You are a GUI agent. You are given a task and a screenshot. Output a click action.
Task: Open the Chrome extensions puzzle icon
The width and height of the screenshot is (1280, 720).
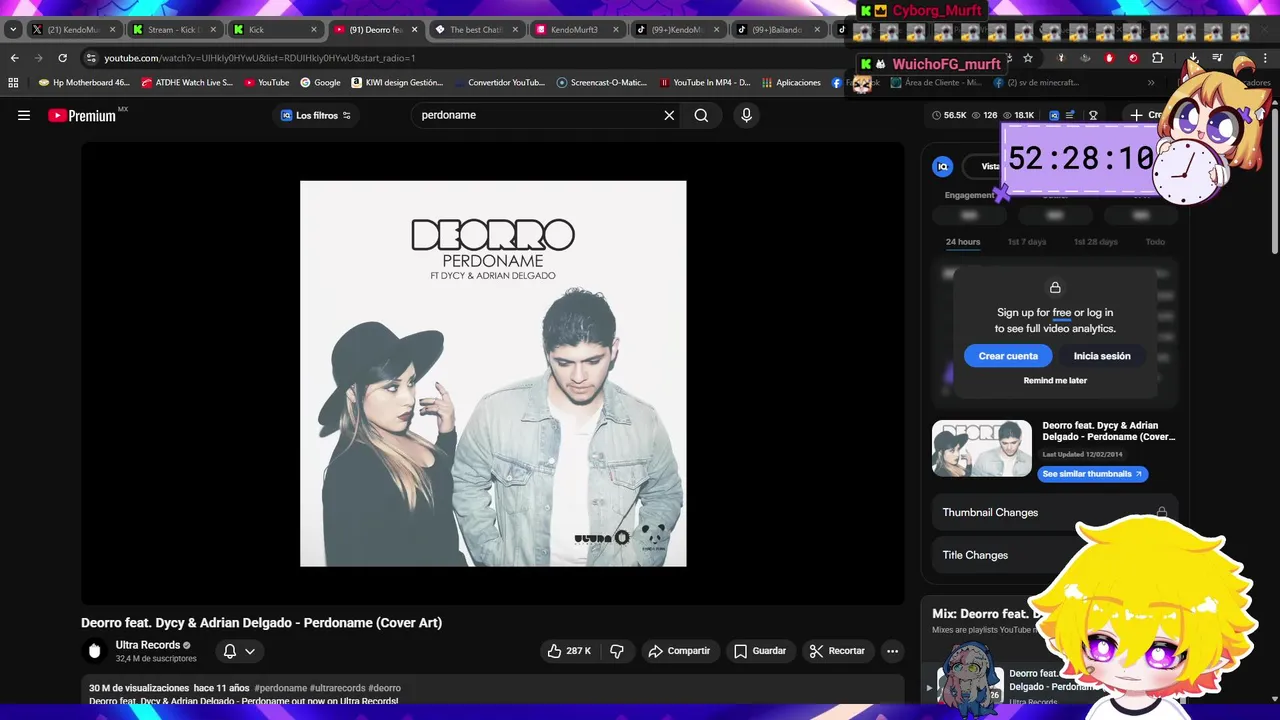1157,58
